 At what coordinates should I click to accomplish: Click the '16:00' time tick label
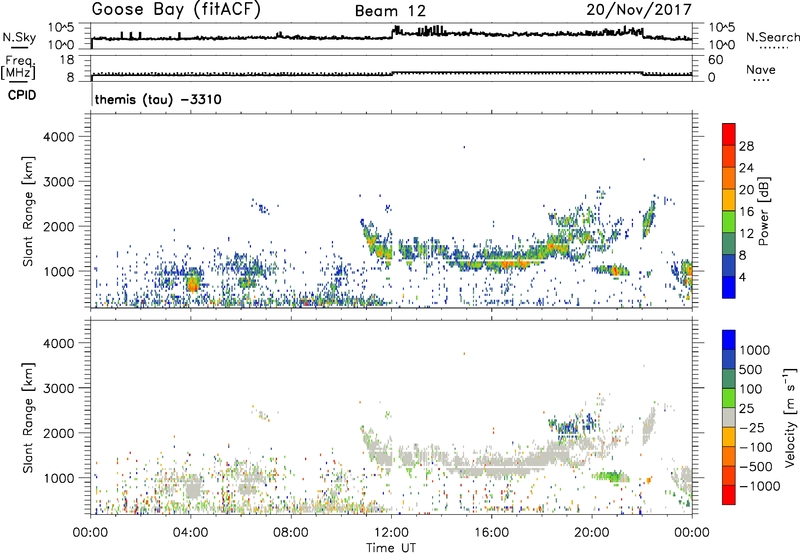(491, 533)
